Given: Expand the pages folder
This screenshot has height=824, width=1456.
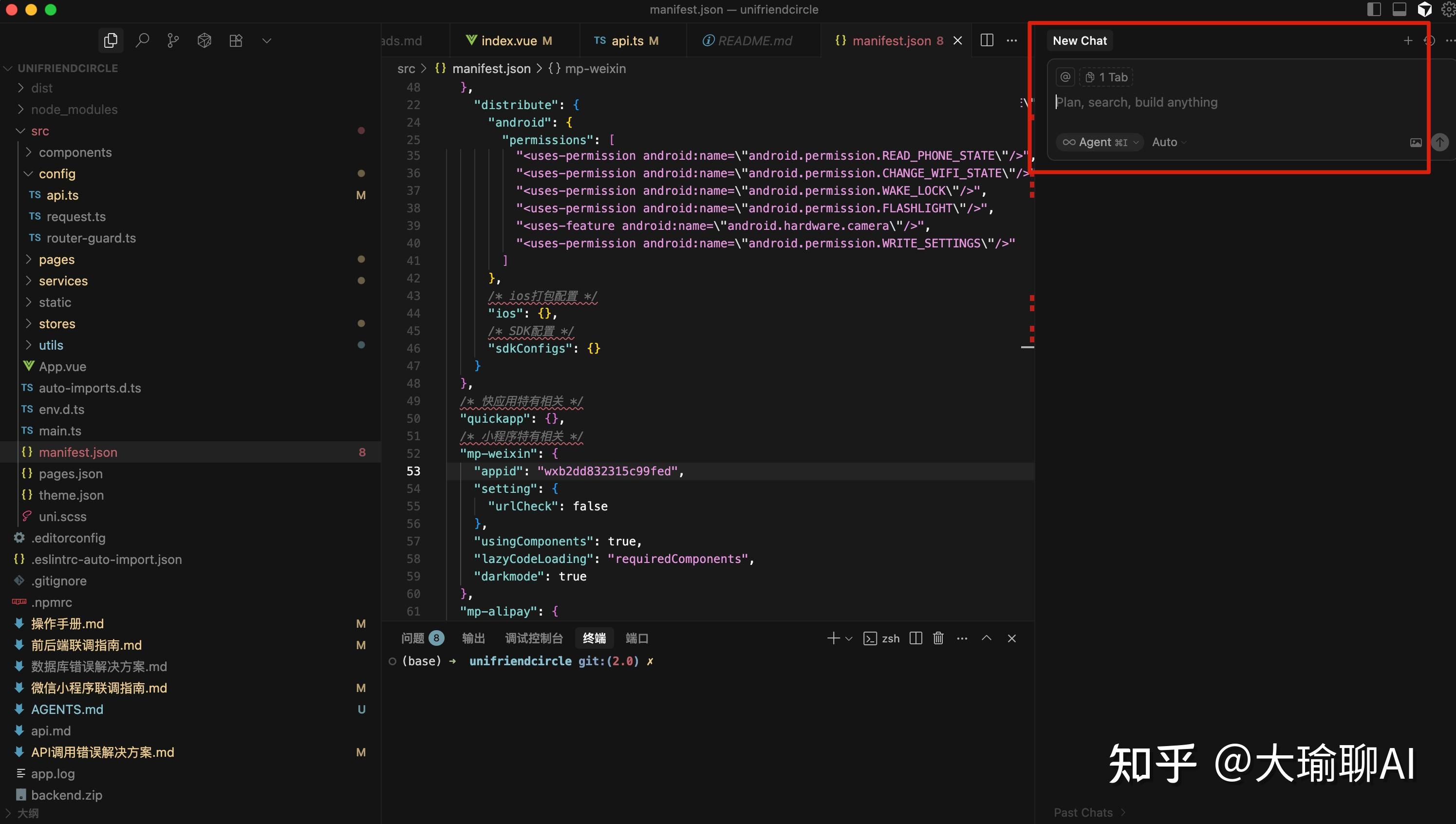Looking at the screenshot, I should pyautogui.click(x=56, y=259).
